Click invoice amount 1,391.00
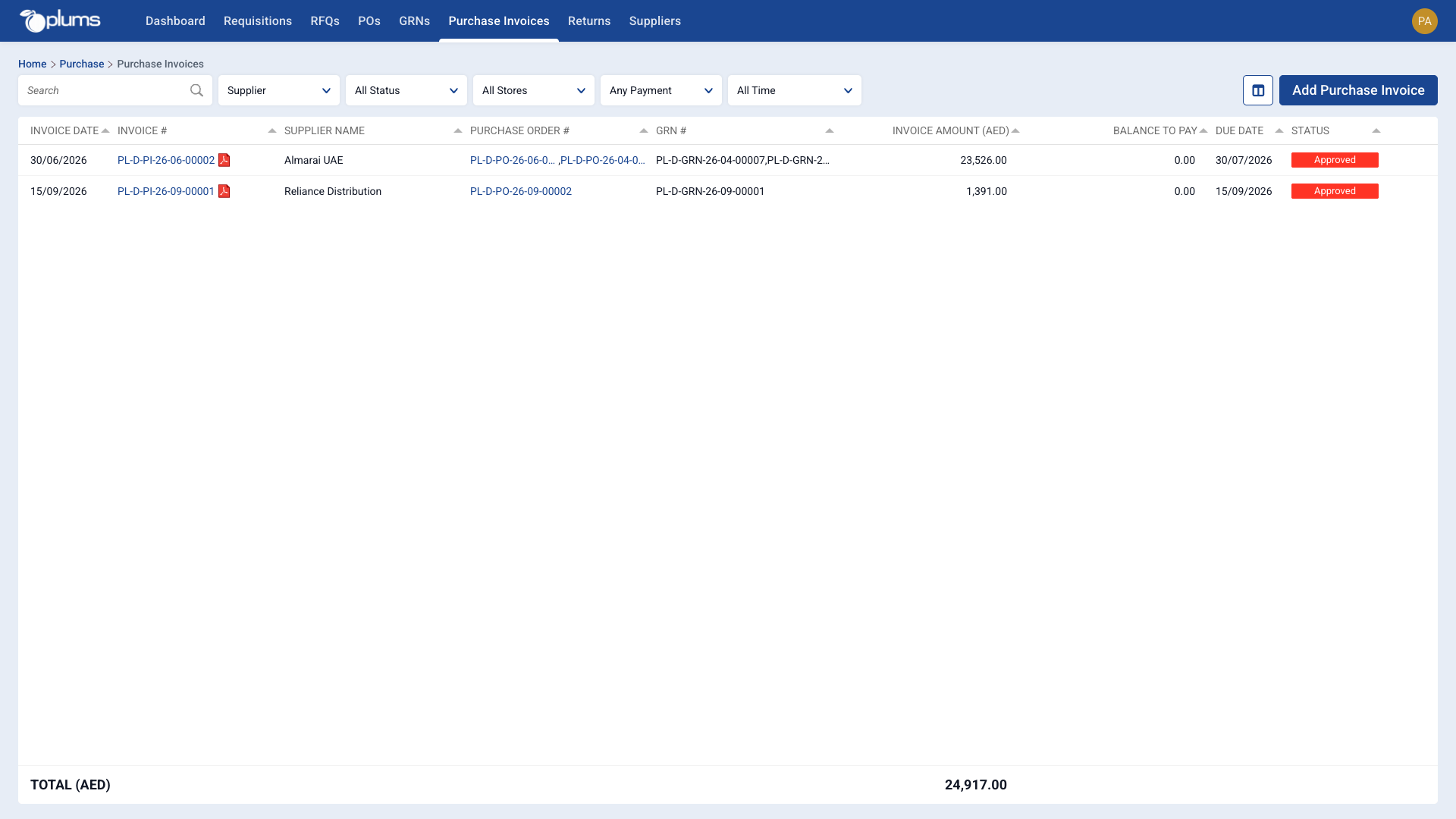1456x819 pixels. pyautogui.click(x=987, y=191)
